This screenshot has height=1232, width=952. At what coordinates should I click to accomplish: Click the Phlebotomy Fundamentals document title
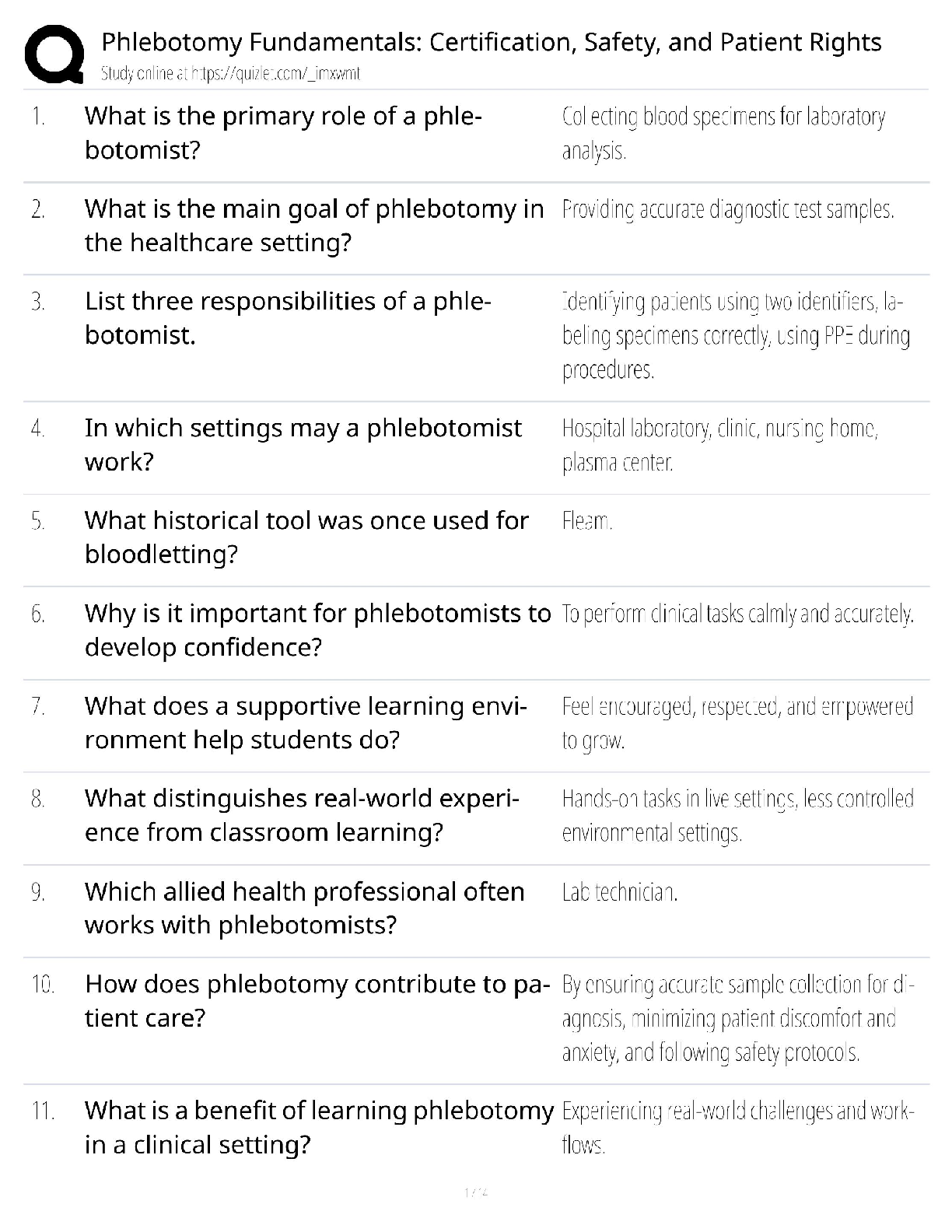click(x=492, y=42)
